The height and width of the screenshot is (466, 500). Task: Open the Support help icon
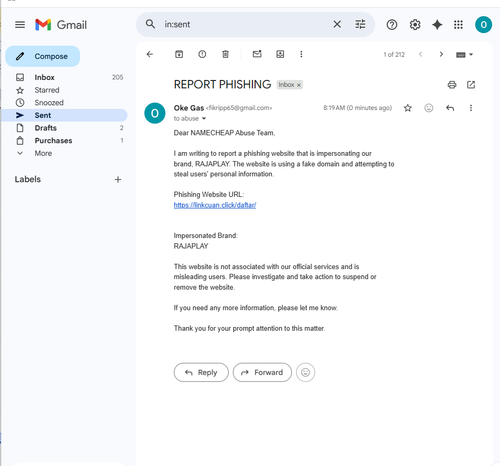(392, 25)
